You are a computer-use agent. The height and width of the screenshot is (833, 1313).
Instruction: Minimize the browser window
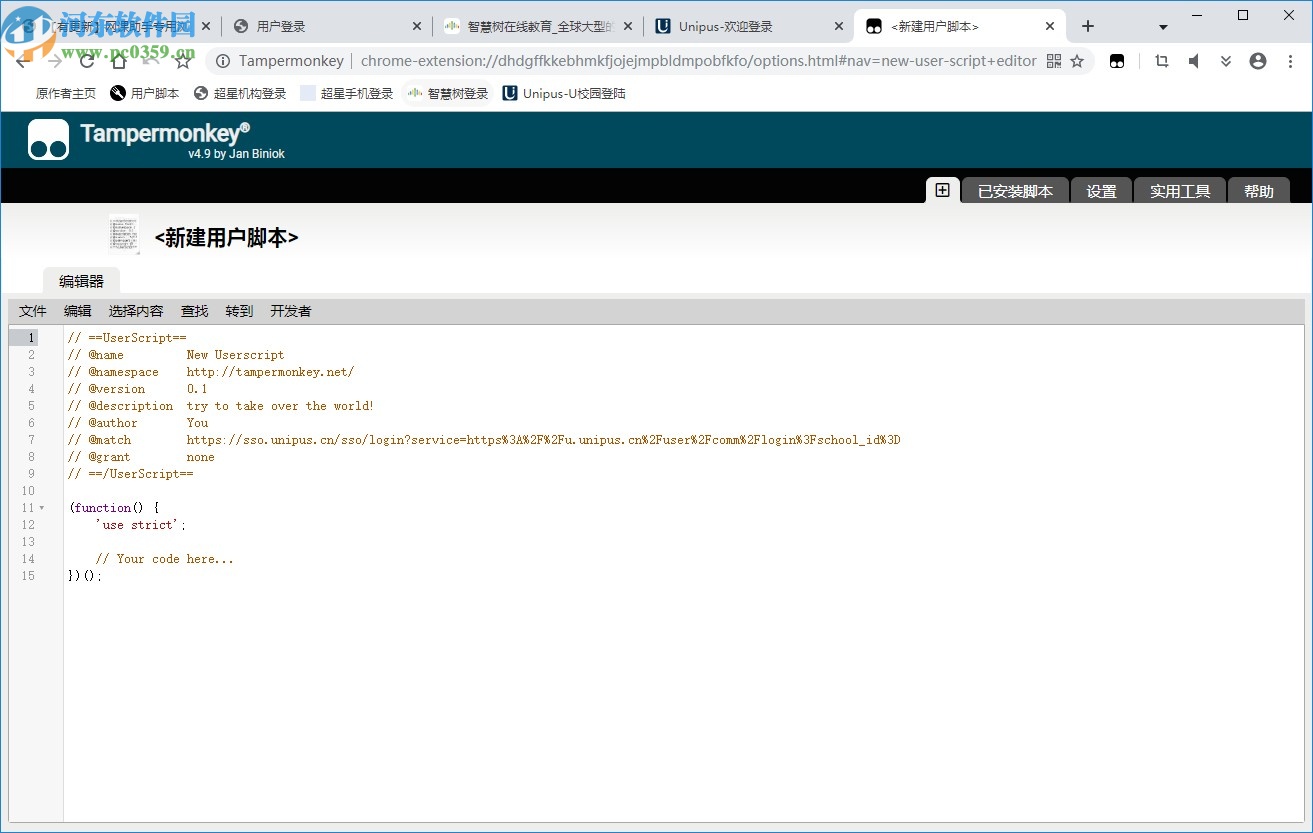click(x=1197, y=15)
